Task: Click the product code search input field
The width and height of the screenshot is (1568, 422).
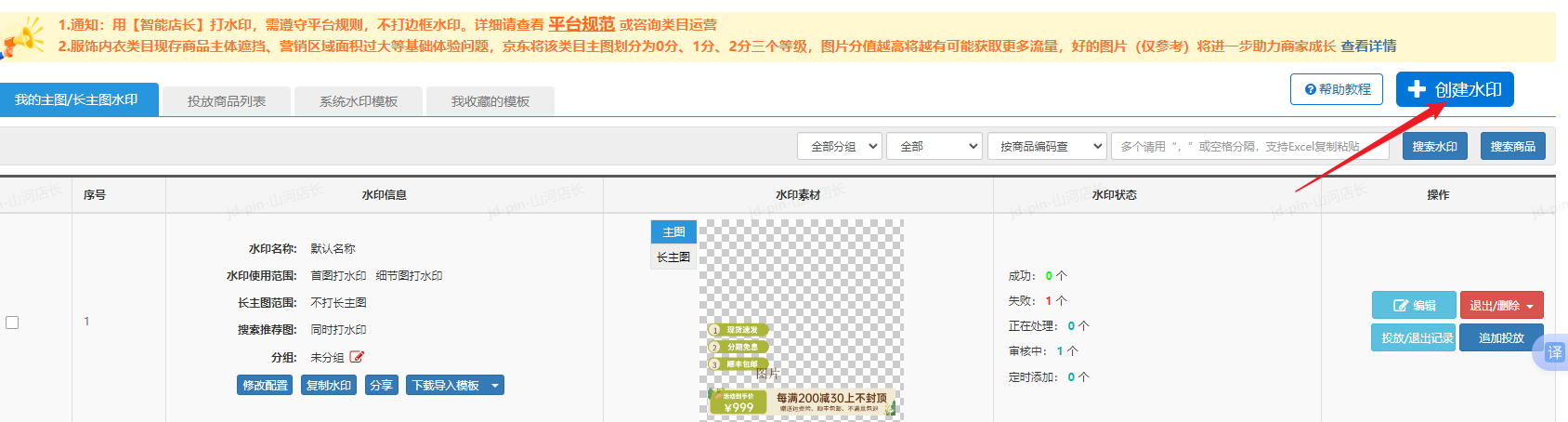Action: click(x=1249, y=146)
